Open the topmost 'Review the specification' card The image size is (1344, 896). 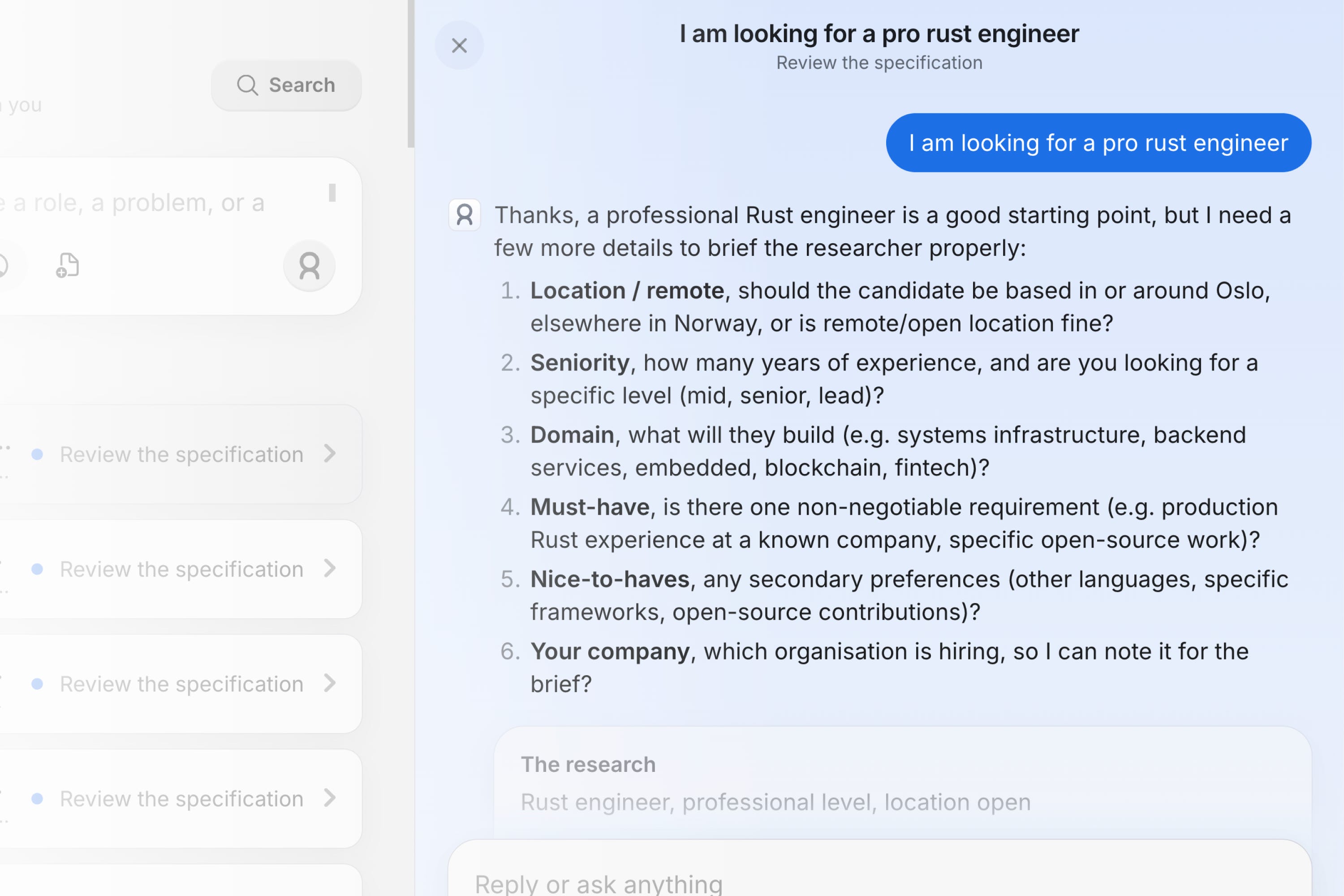[181, 454]
